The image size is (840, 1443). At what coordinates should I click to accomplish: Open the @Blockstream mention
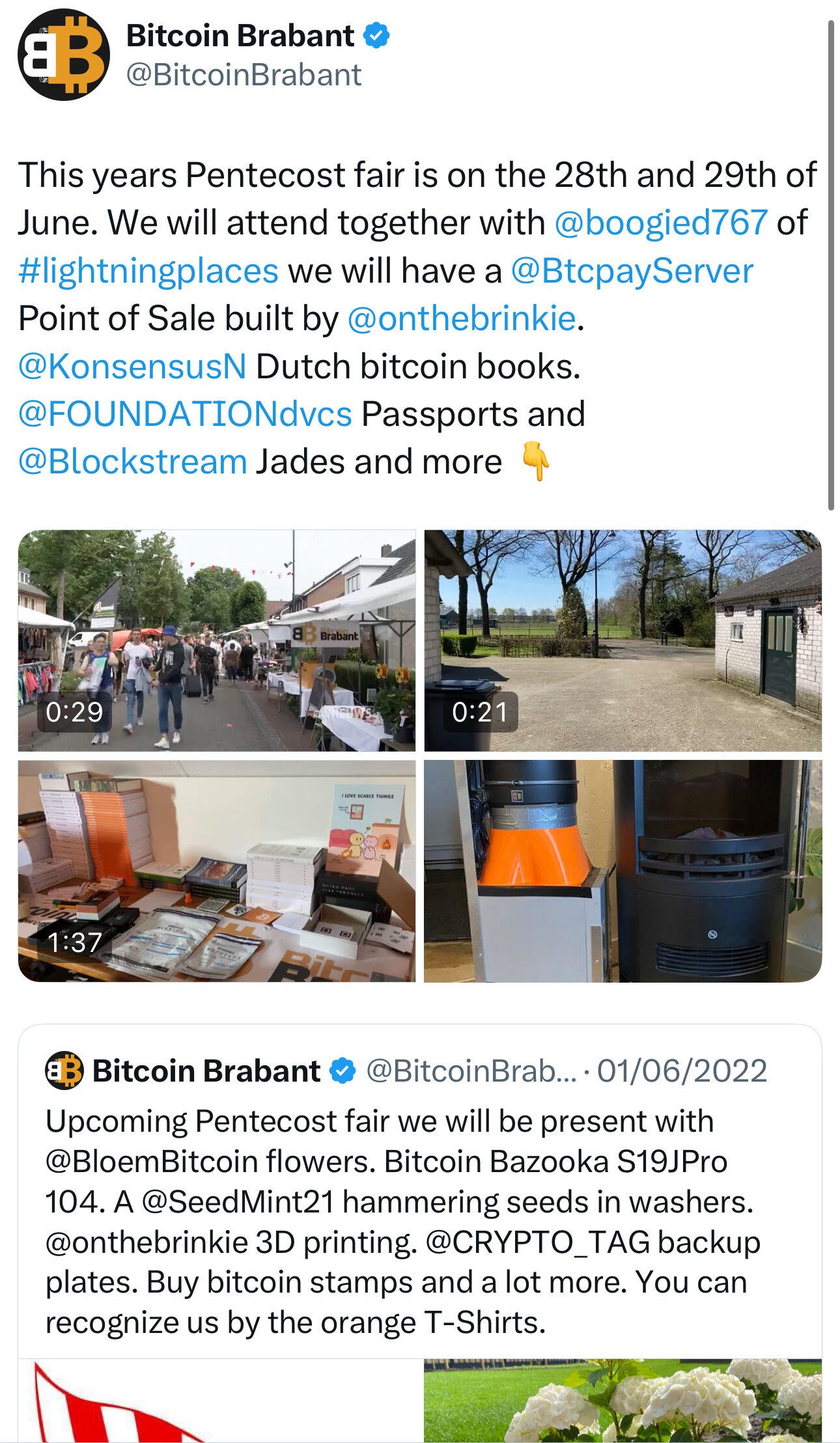click(132, 462)
